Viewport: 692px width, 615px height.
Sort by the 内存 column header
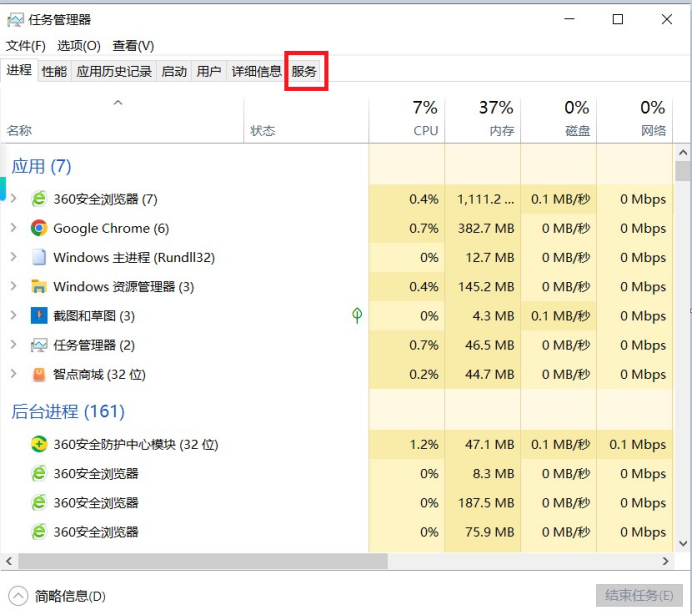tap(483, 120)
